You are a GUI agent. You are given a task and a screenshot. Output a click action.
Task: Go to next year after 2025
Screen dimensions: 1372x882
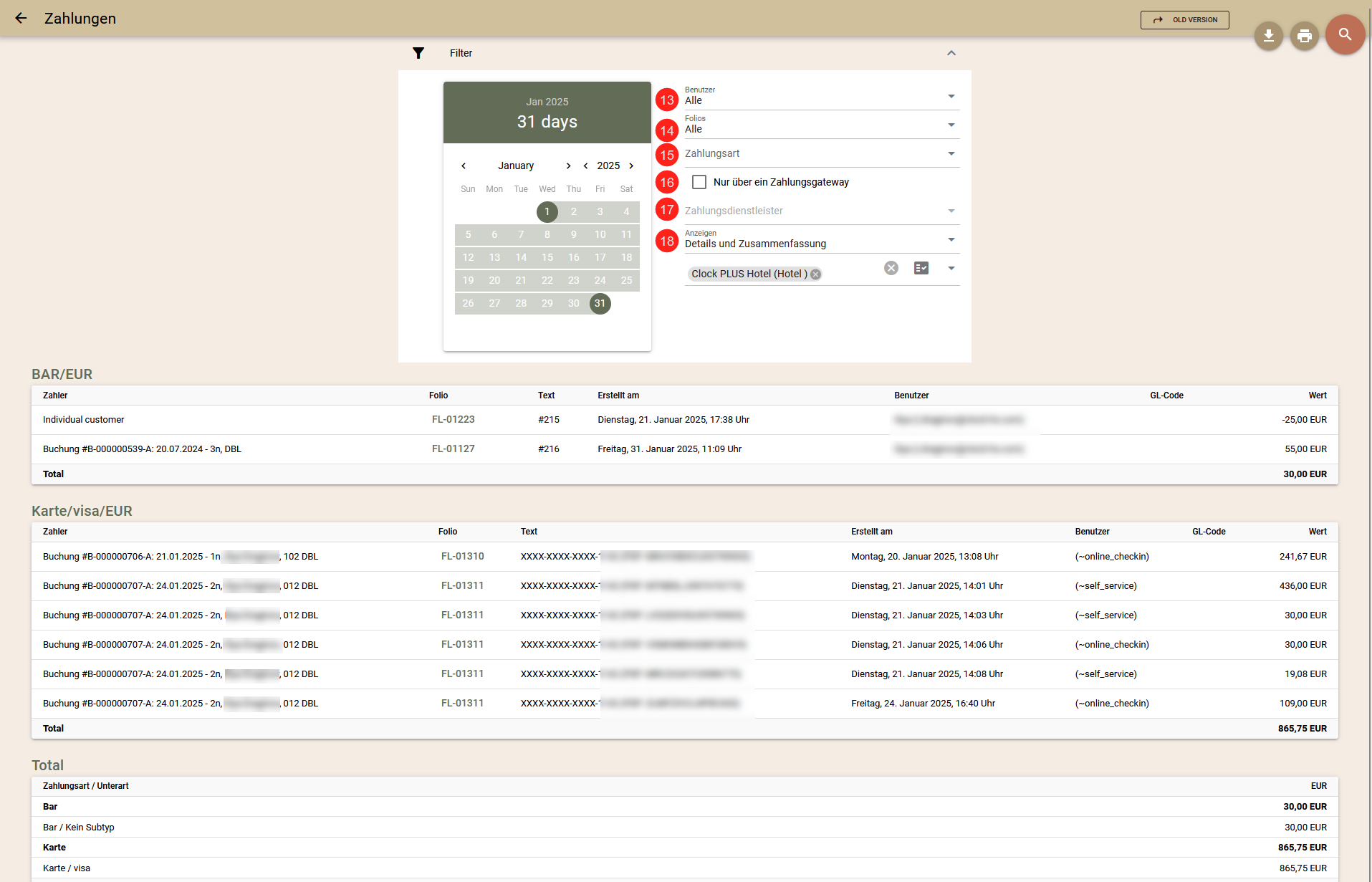(x=631, y=166)
